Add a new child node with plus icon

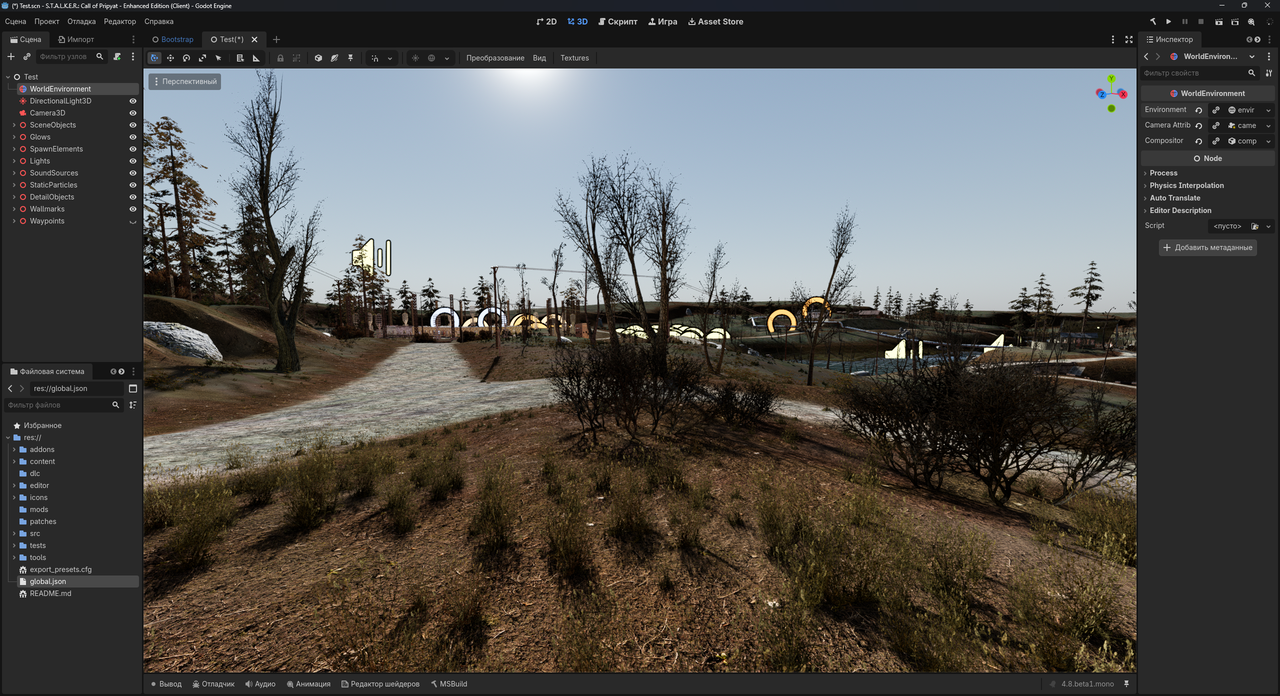[x=11, y=57]
